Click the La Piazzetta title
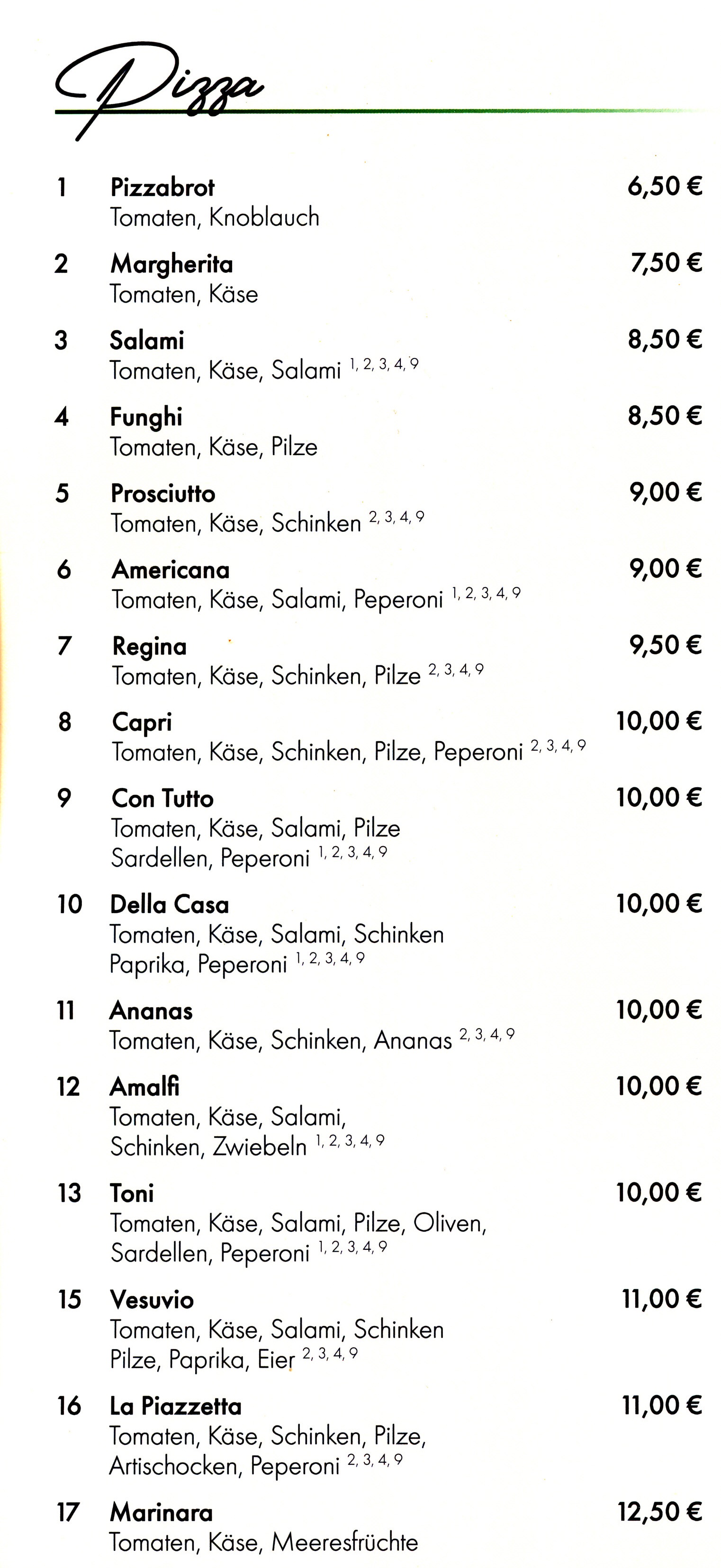The image size is (721, 1568). click(175, 1407)
